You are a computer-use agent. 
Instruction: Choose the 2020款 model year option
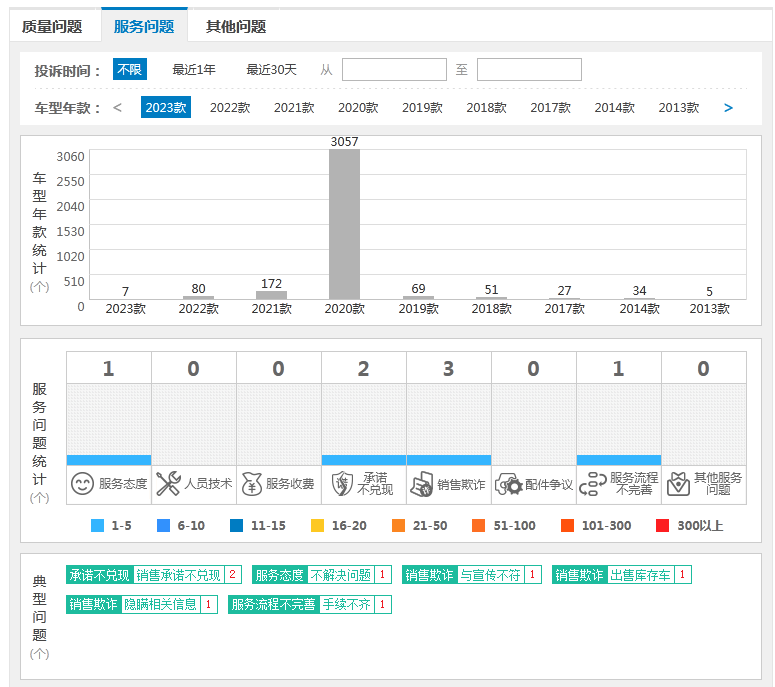click(x=358, y=108)
